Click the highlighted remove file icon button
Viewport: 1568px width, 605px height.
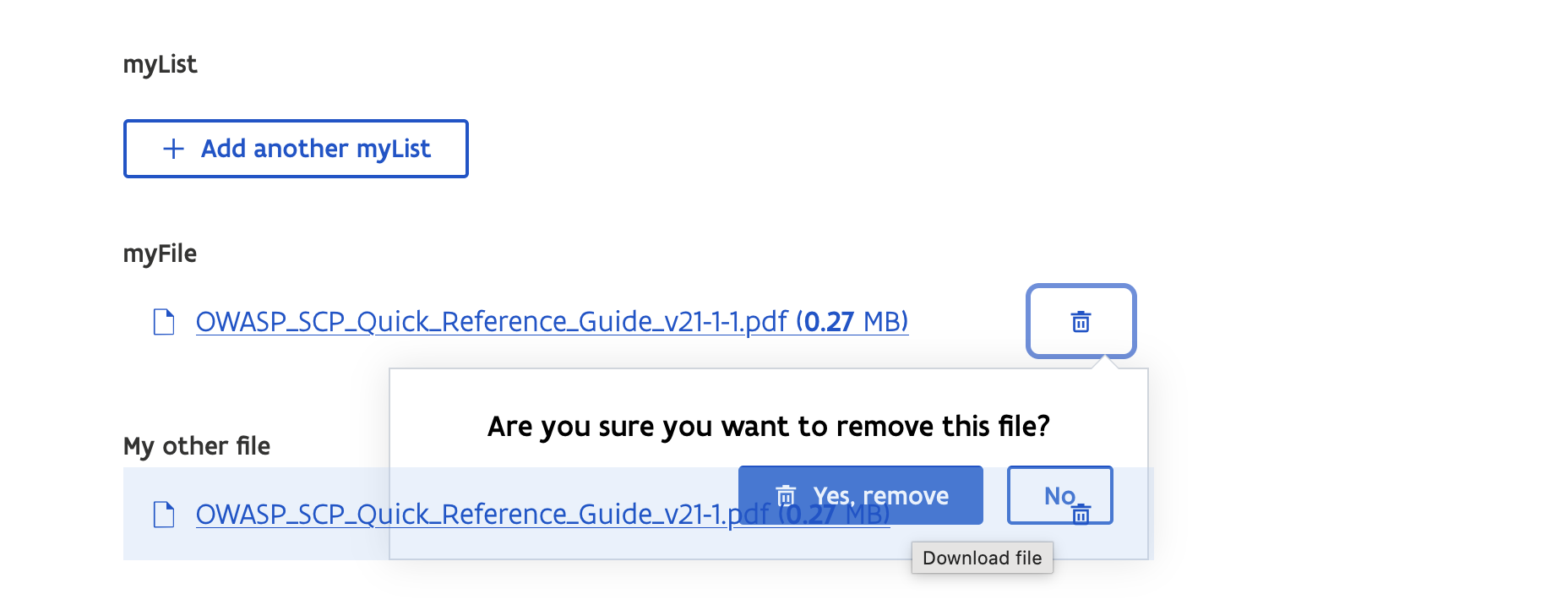click(x=1081, y=321)
